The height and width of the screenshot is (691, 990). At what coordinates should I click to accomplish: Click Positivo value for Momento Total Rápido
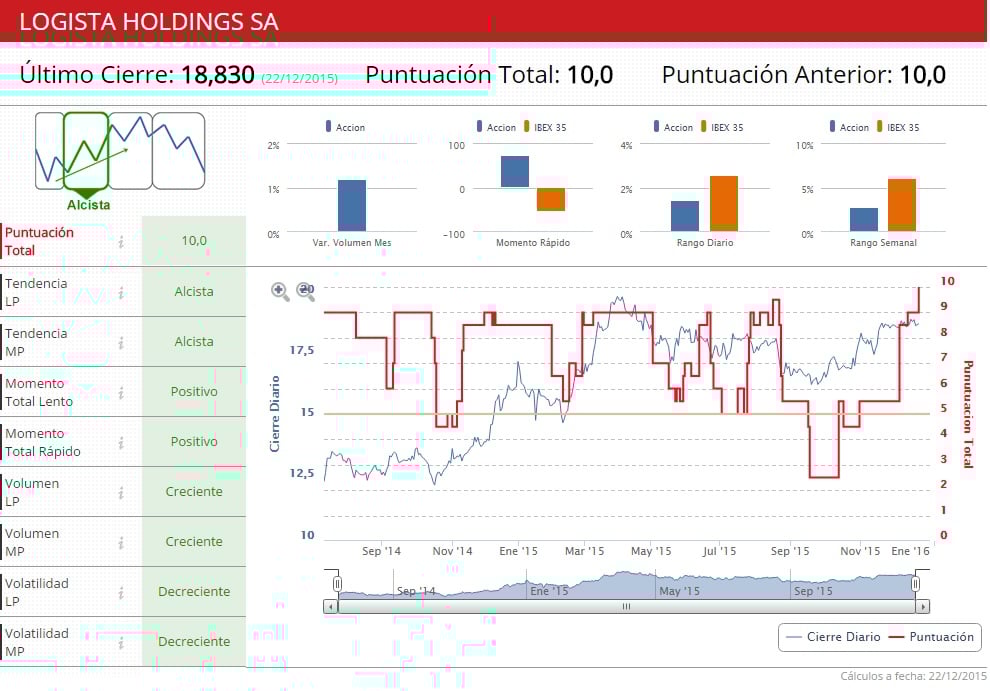[194, 442]
